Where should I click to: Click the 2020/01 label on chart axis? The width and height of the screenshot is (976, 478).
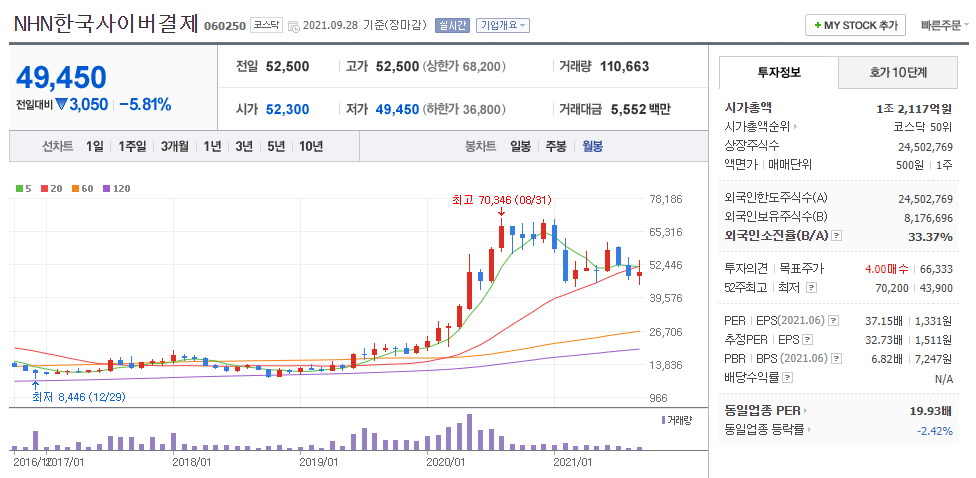[x=446, y=462]
